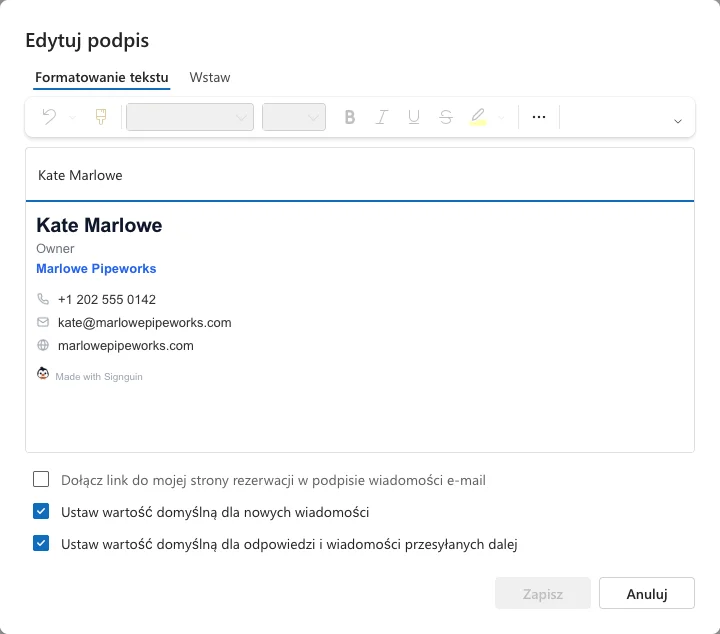Image resolution: width=720 pixels, height=634 pixels.
Task: Enable booking page link checkbox
Action: click(41, 479)
